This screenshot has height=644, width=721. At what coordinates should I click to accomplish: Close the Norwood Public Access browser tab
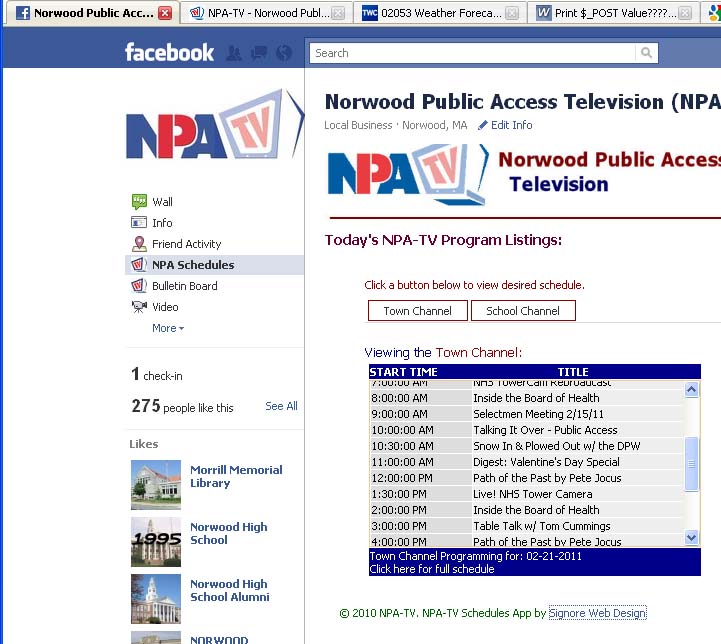coord(165,13)
